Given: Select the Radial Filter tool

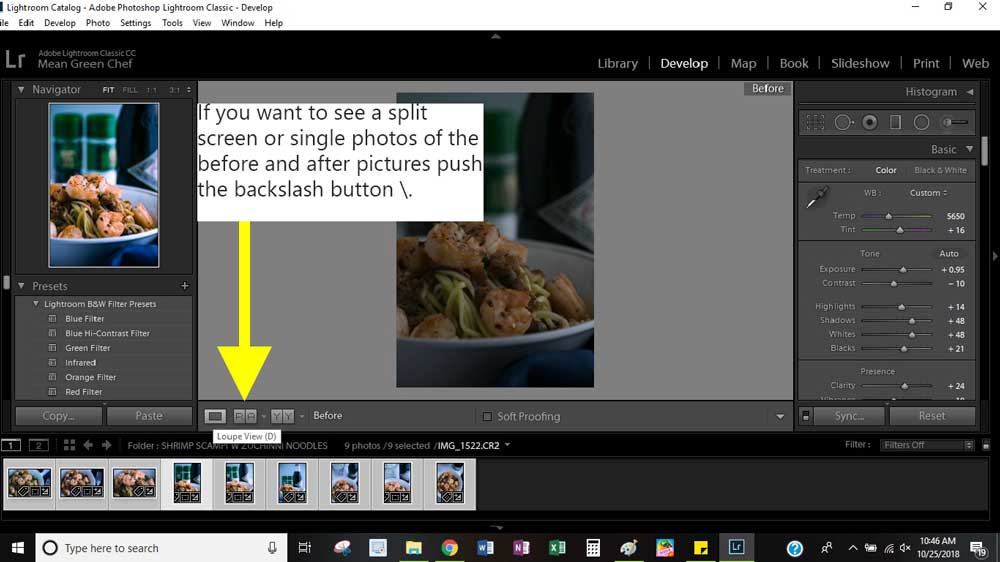Looking at the screenshot, I should coord(921,122).
